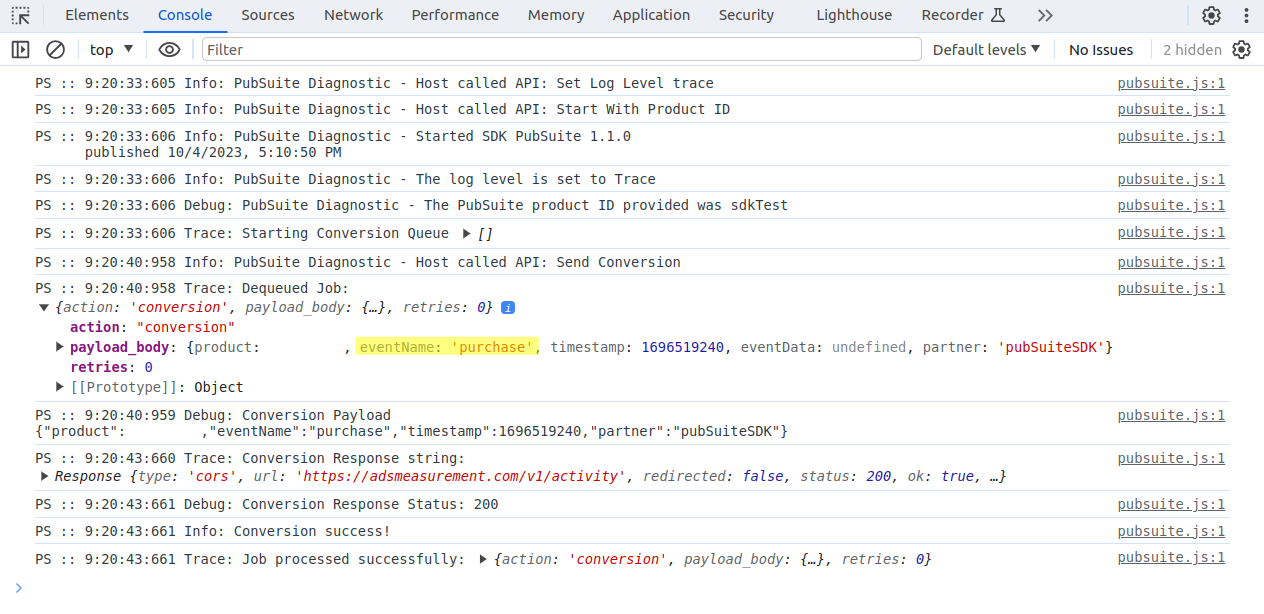Open pubsuite.js:1 link for Conversion success
This screenshot has height=614, width=1264.
coord(1171,531)
